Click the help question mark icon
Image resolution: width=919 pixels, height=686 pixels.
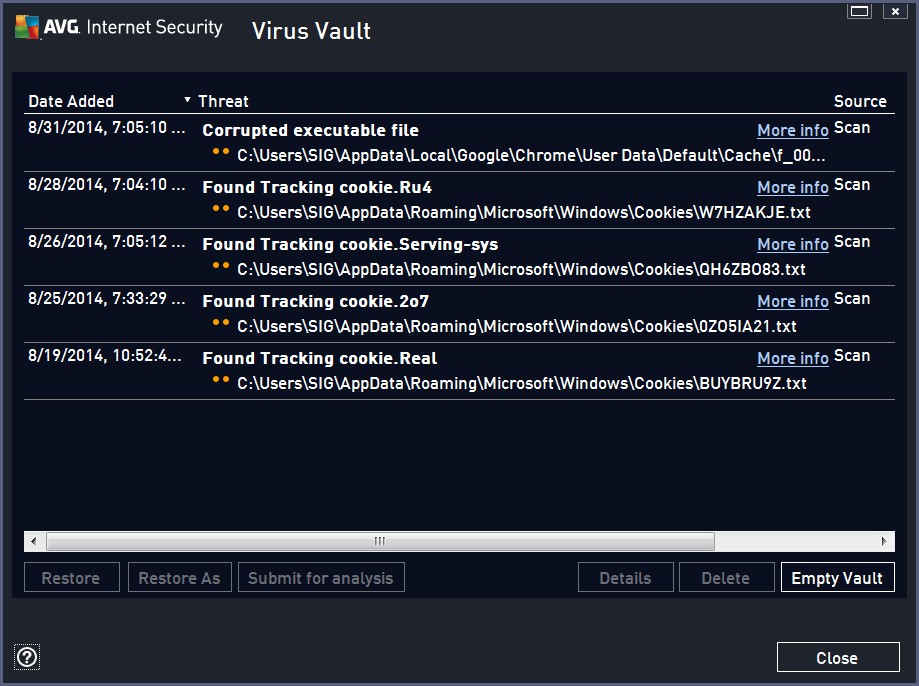(27, 657)
